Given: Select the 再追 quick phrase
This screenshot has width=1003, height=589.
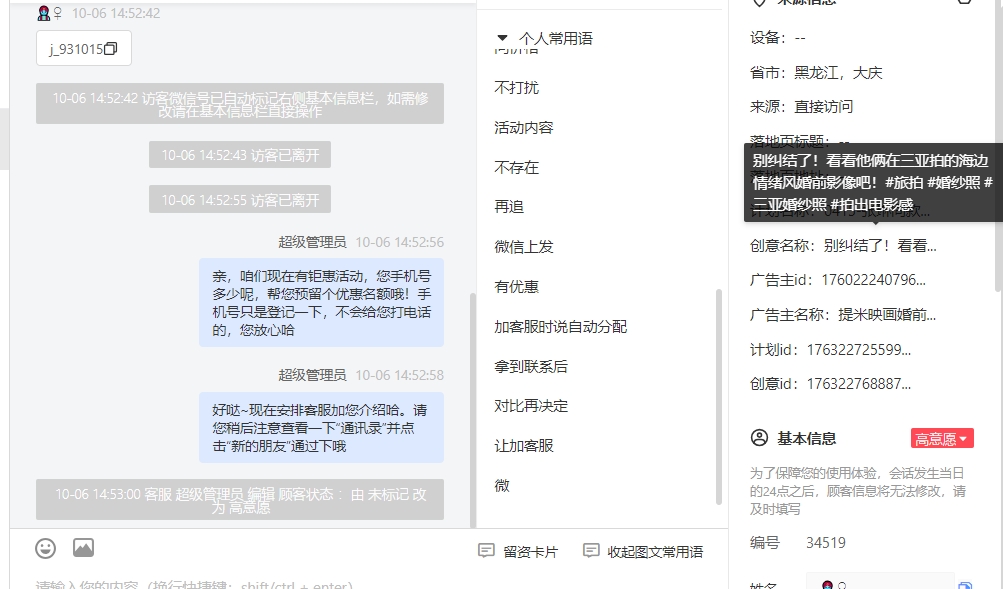Looking at the screenshot, I should click(509, 207).
